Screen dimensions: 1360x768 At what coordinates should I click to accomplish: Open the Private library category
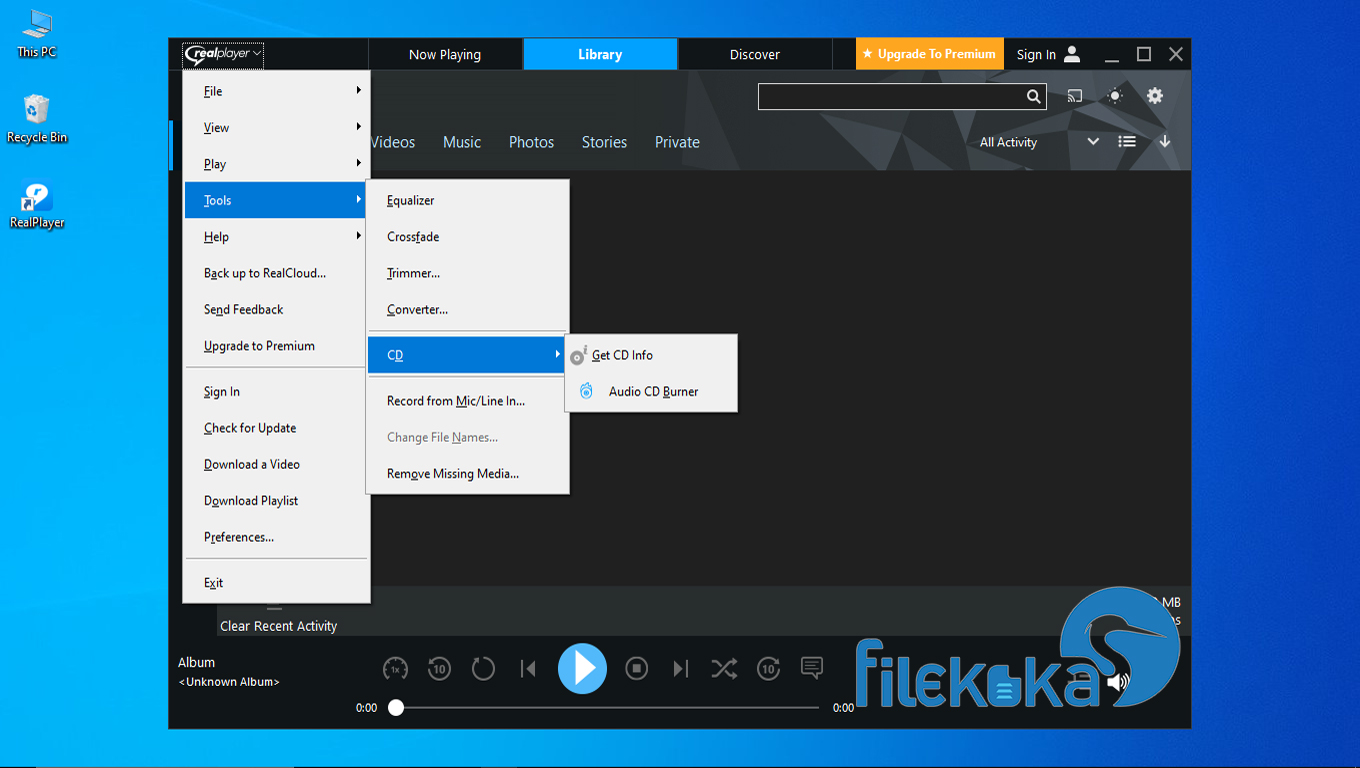click(x=677, y=142)
